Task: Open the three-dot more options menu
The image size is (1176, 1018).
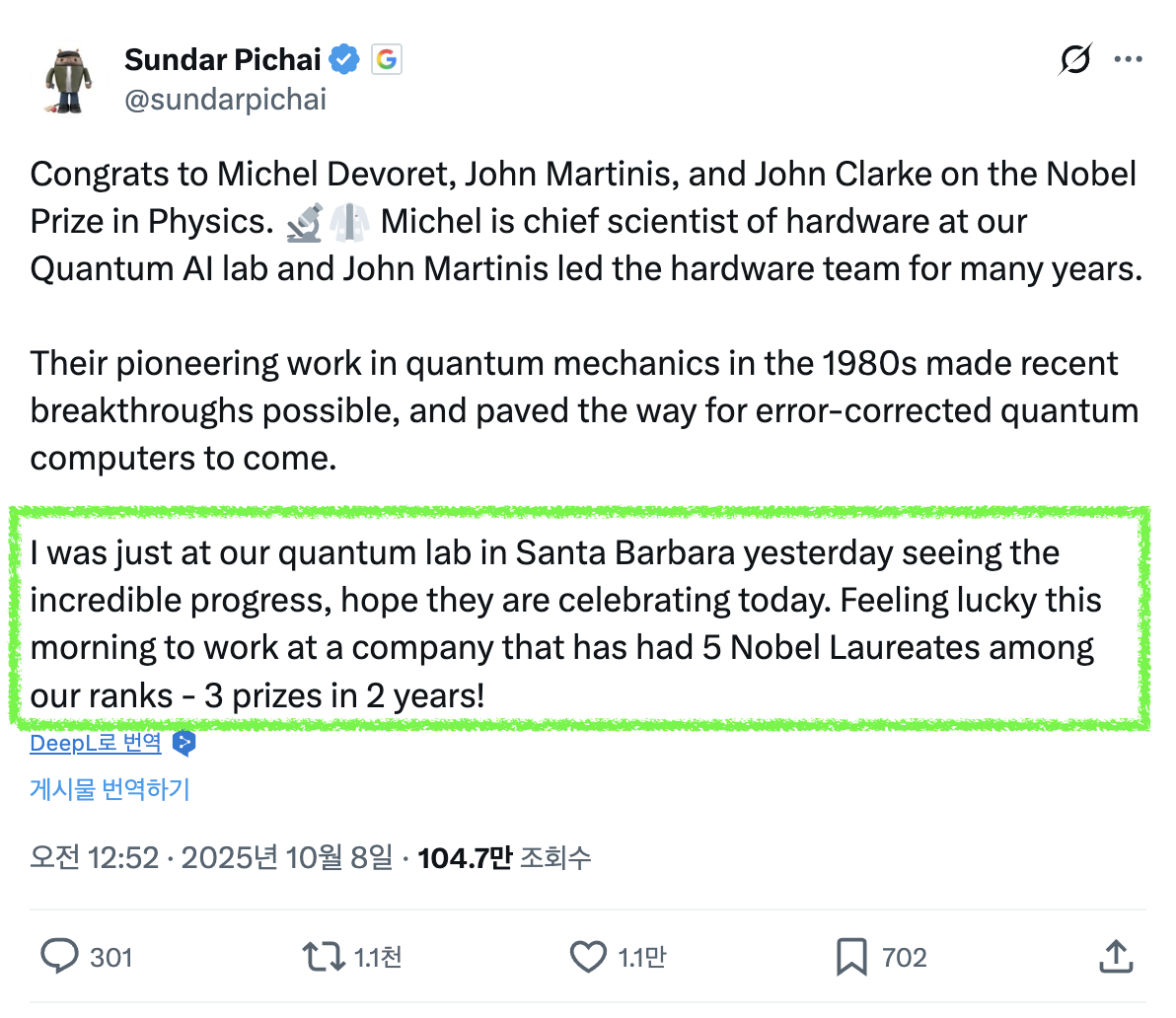Action: coord(1128,60)
